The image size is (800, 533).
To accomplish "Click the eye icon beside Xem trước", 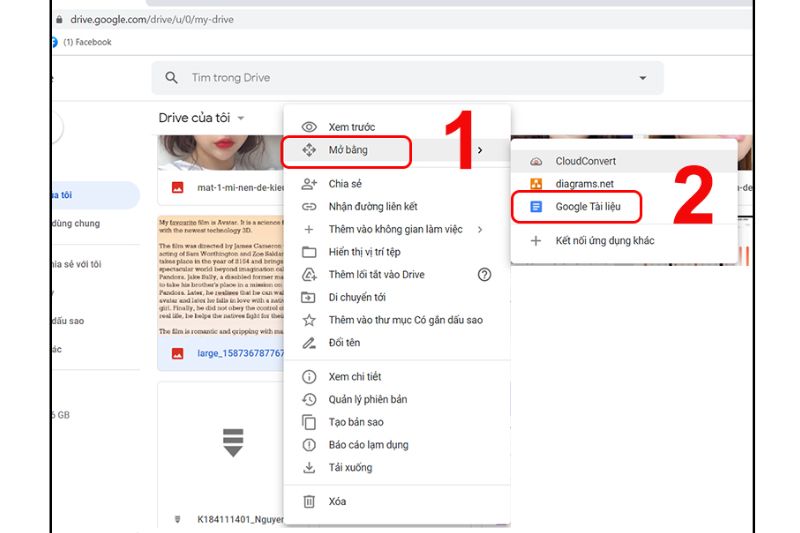I will pyautogui.click(x=309, y=127).
